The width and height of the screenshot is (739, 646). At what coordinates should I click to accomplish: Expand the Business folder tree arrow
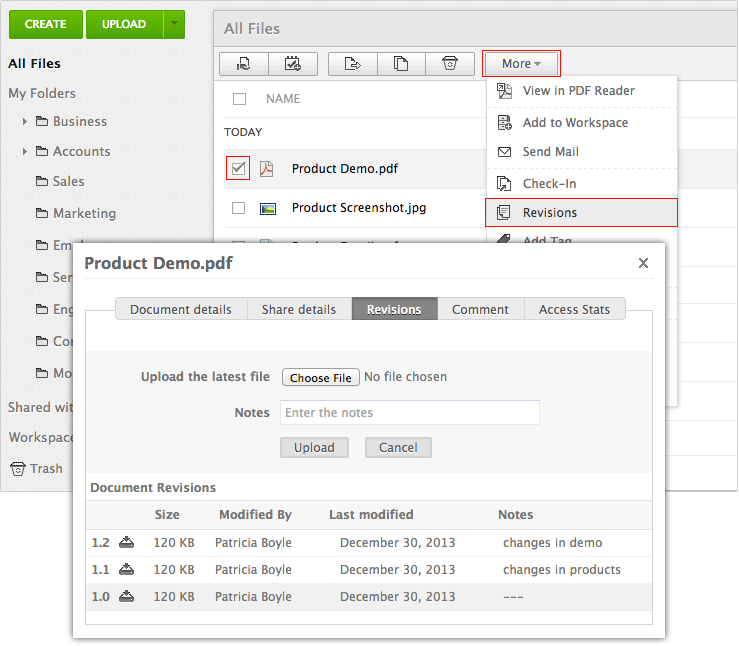pyautogui.click(x=24, y=122)
